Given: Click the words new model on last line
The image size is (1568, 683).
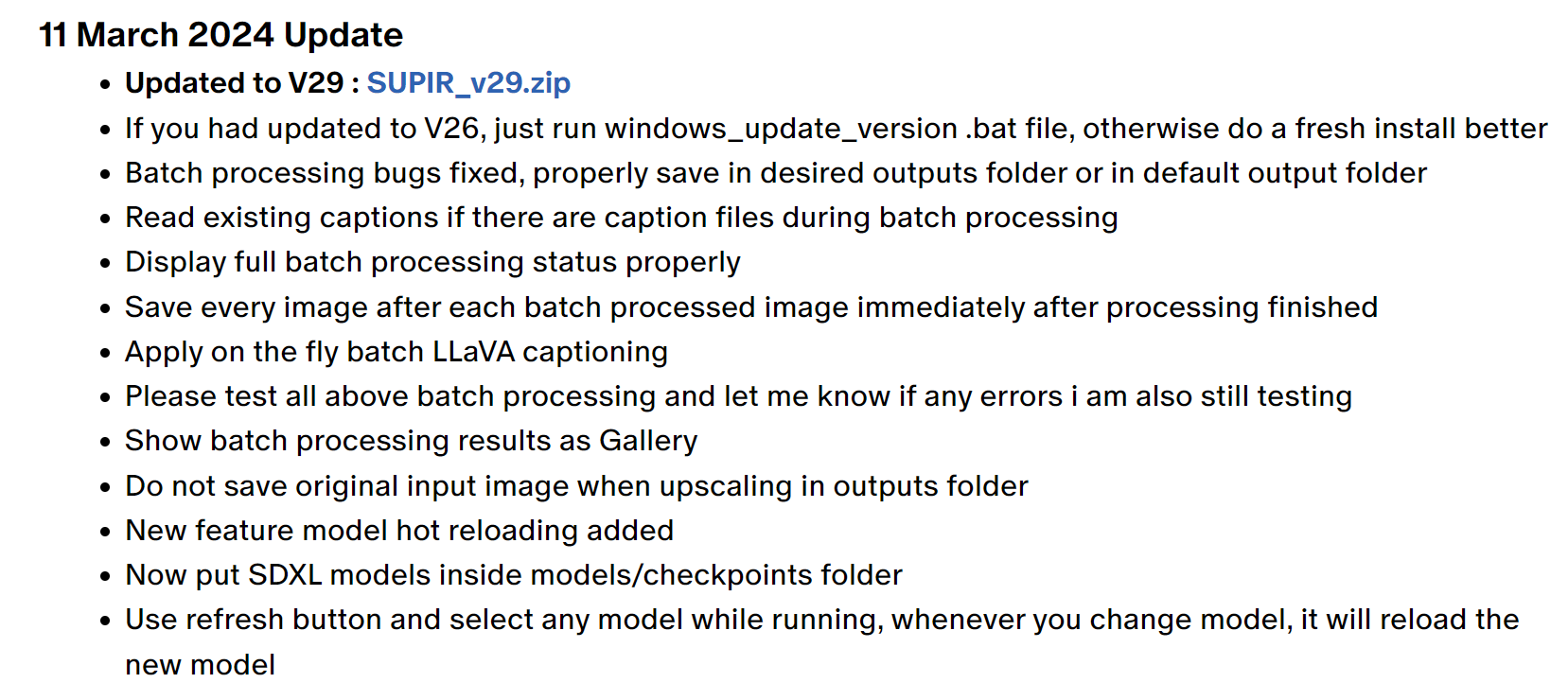Looking at the screenshot, I should click(200, 665).
